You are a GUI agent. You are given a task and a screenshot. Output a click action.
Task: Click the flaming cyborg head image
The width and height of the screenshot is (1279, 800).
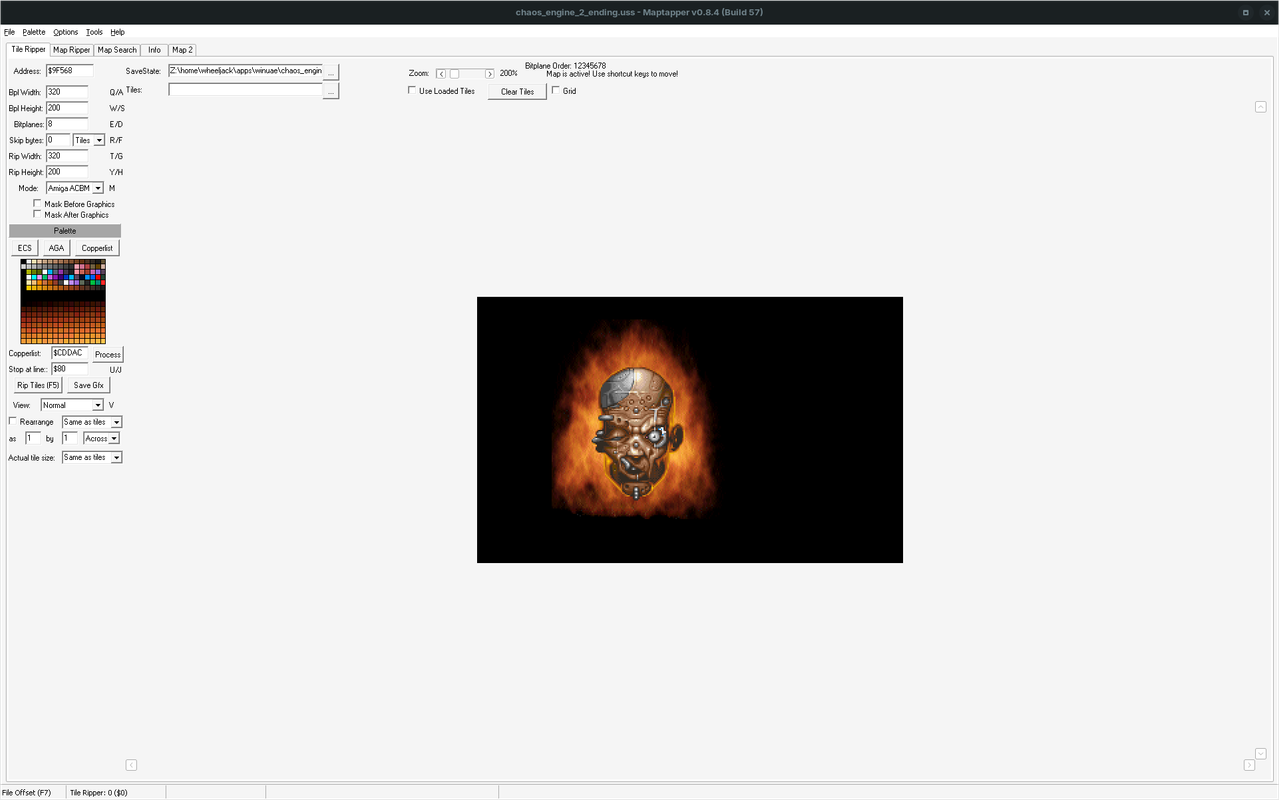click(634, 419)
